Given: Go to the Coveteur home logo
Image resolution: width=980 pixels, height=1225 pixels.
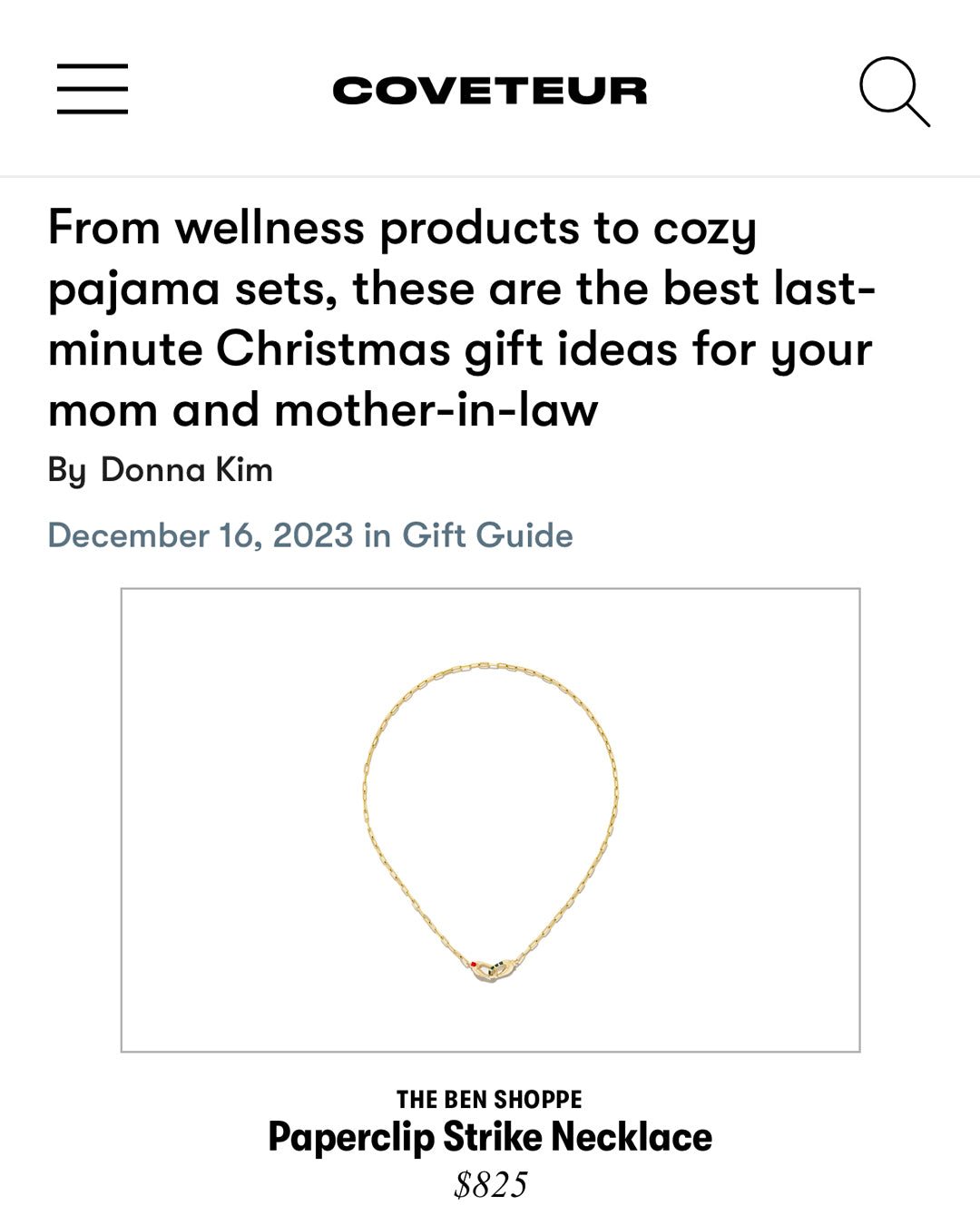Looking at the screenshot, I should [490, 91].
